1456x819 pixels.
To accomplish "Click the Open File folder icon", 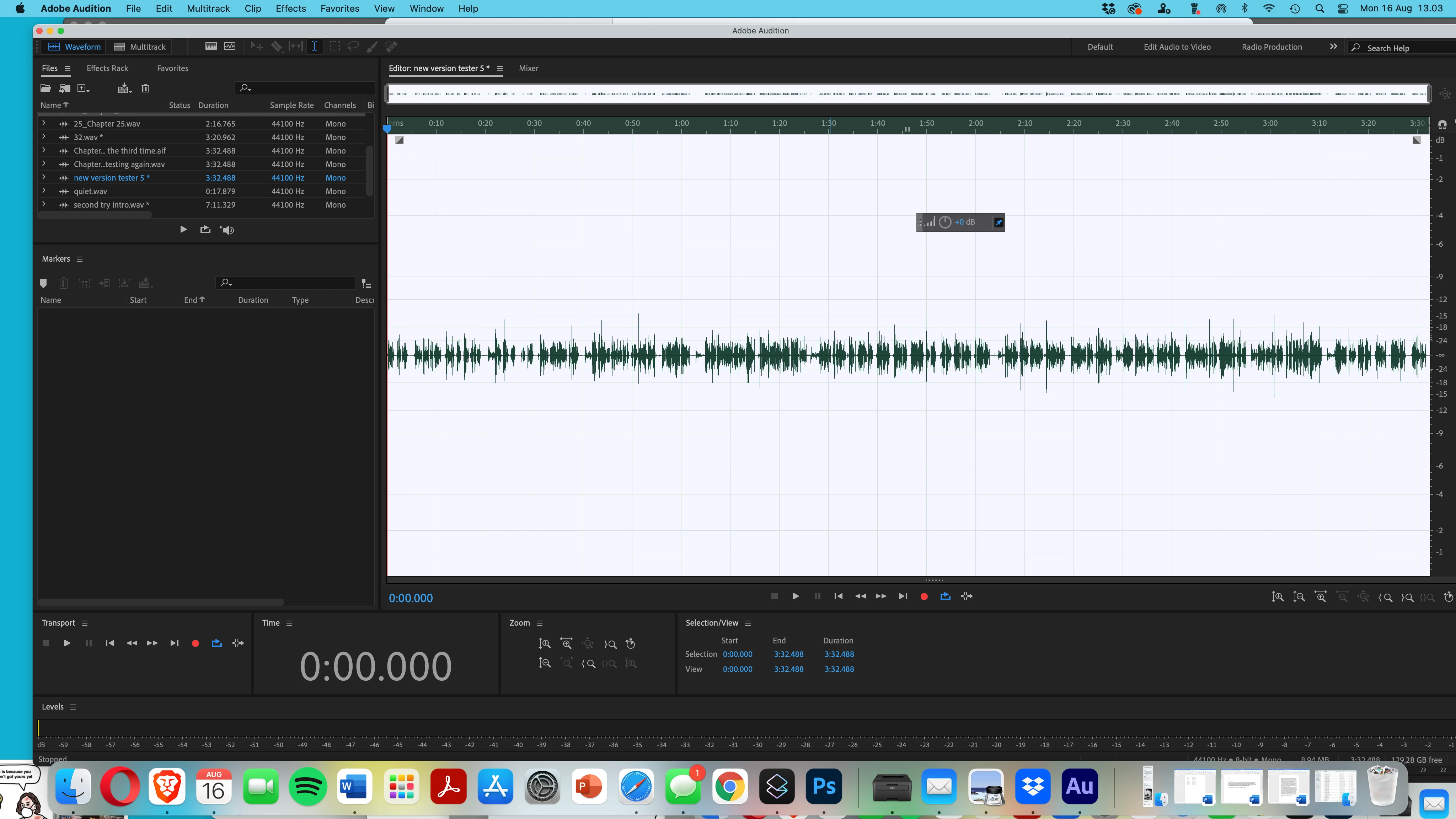I will [46, 88].
